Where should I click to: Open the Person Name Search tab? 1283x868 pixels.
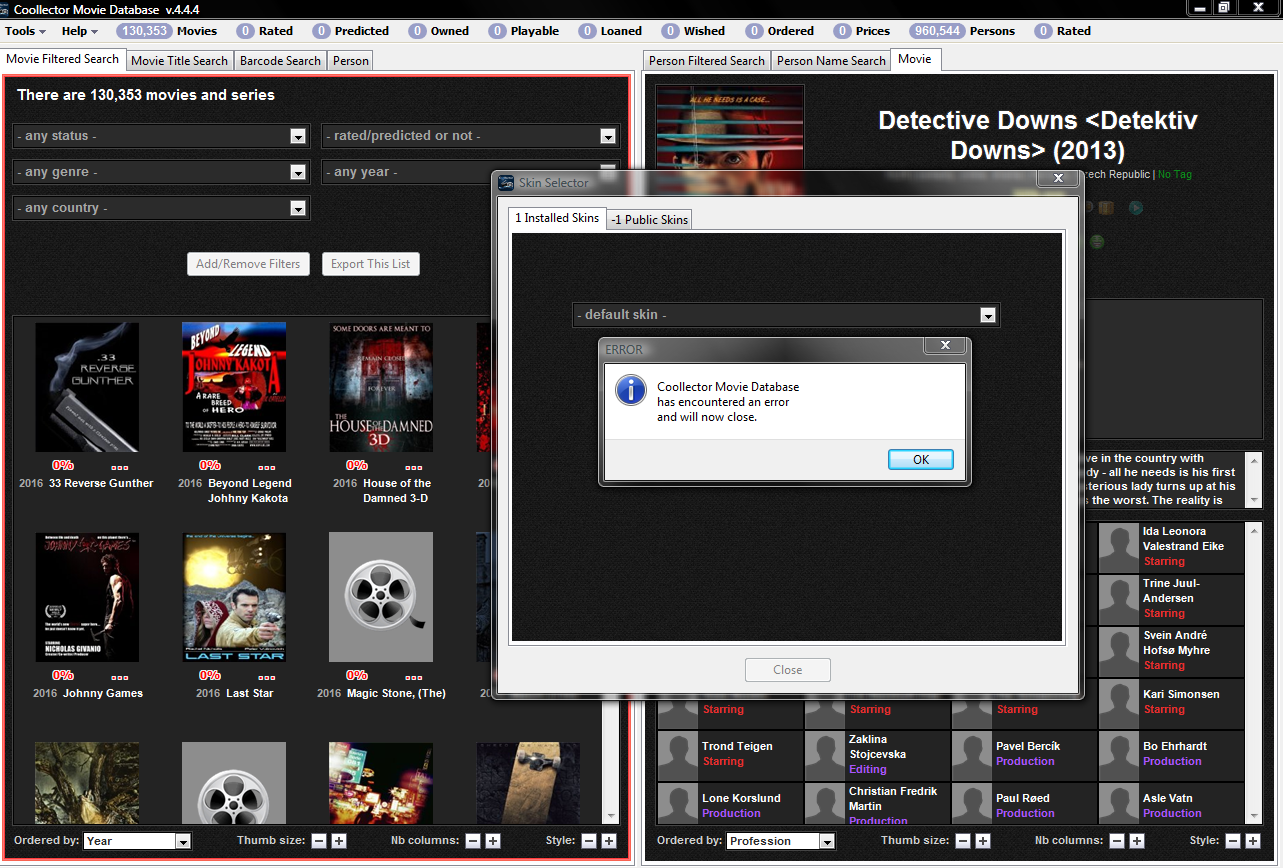pos(831,61)
